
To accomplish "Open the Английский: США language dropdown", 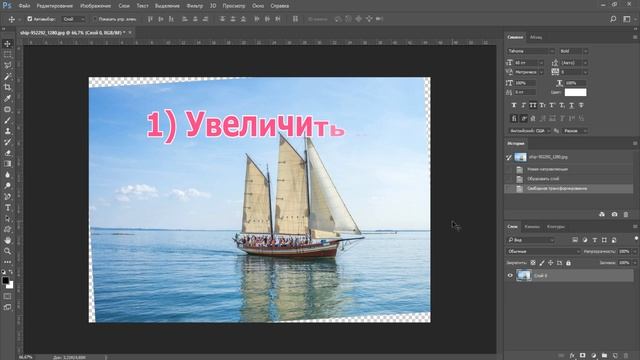I will (x=529, y=131).
